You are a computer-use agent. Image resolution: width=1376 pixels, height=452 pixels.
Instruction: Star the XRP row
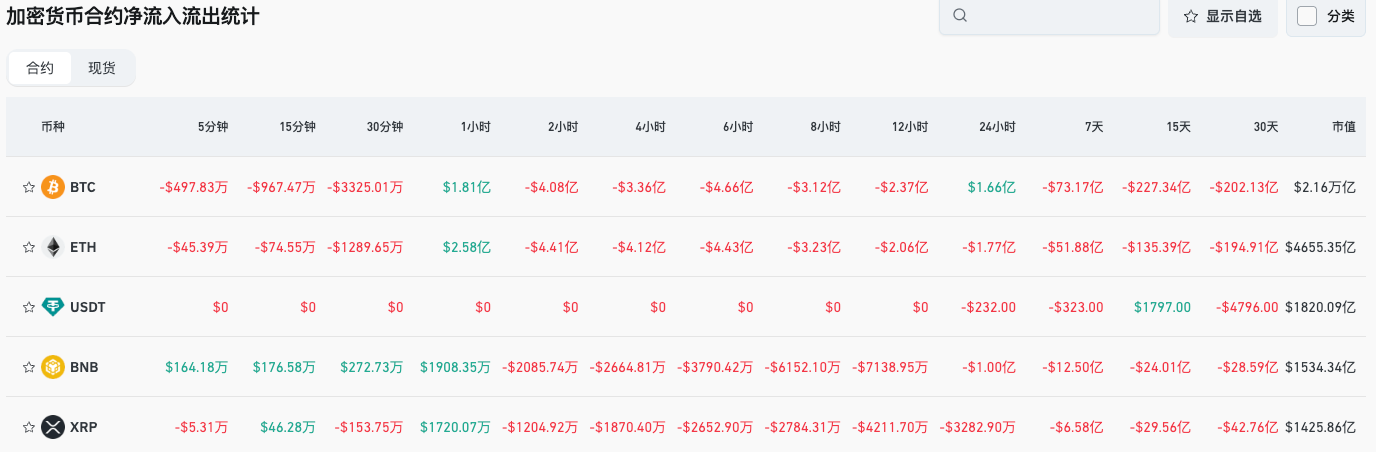(x=29, y=427)
